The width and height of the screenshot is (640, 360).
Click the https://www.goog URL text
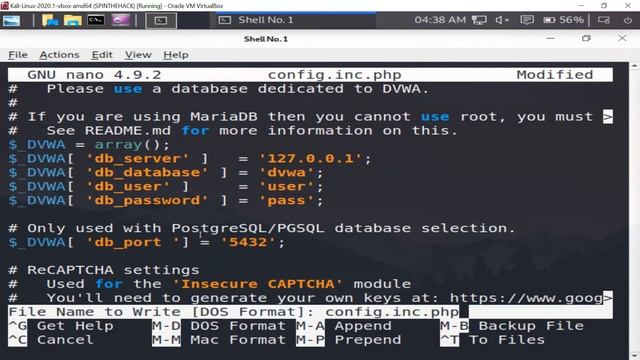527,298
